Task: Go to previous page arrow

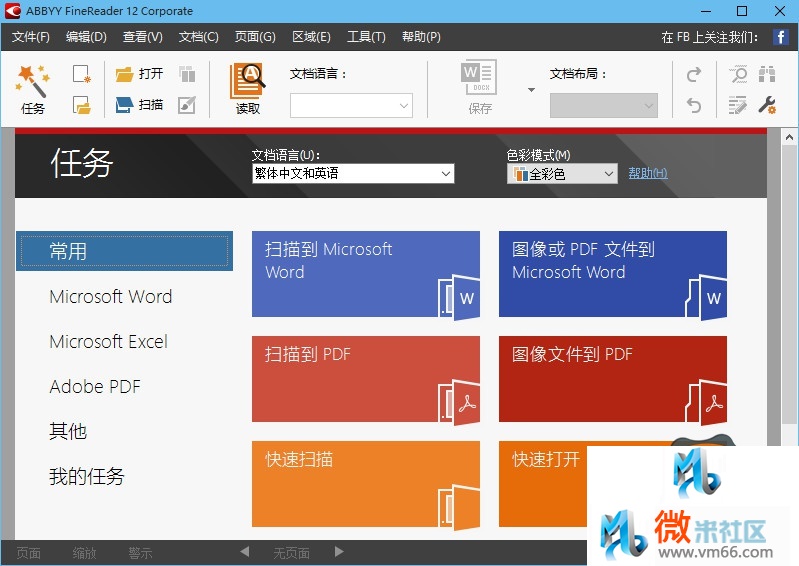Action: coord(245,552)
